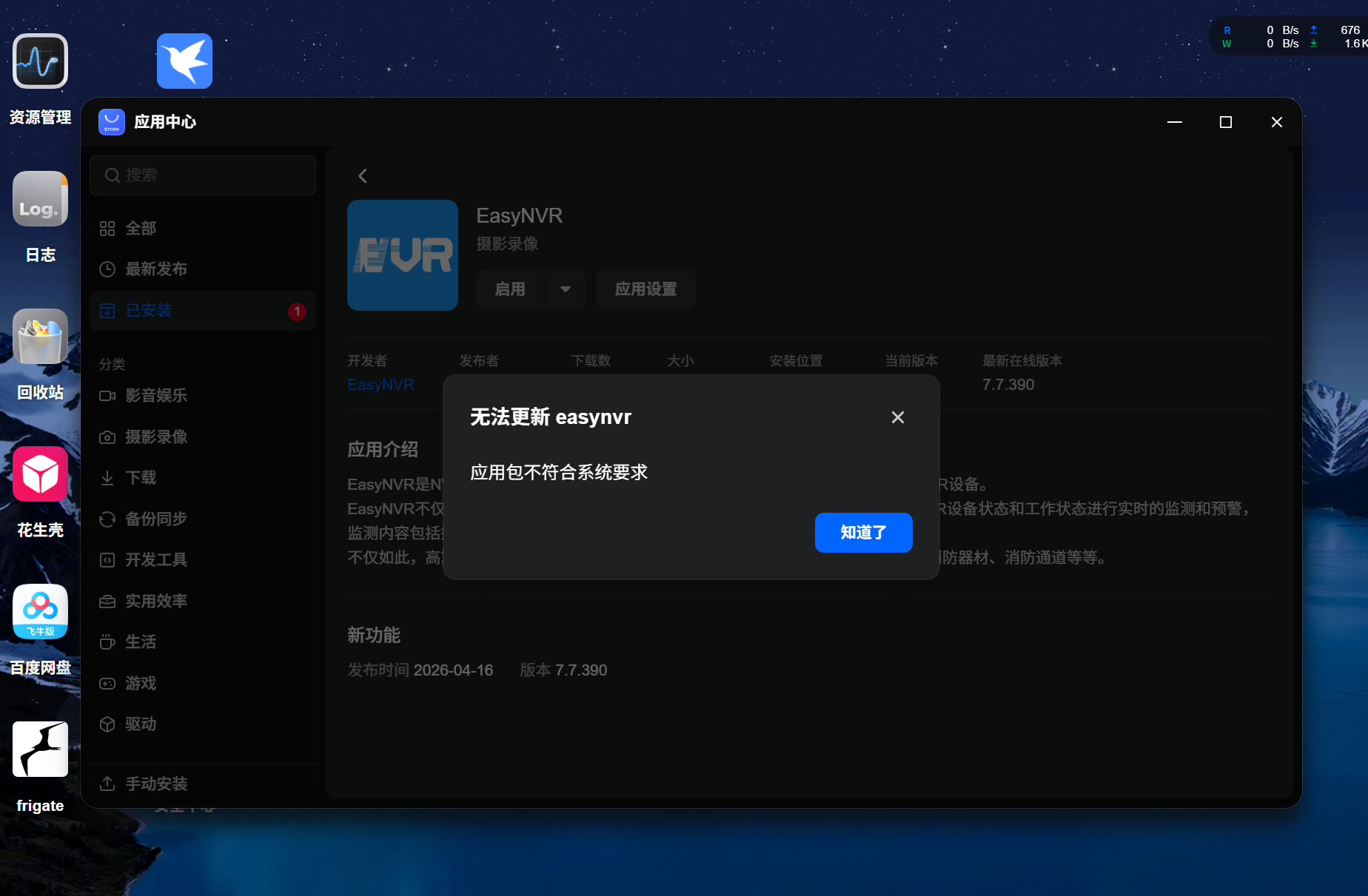Go back with the left chevron arrow
Screen dimensions: 1368x896
[363, 176]
